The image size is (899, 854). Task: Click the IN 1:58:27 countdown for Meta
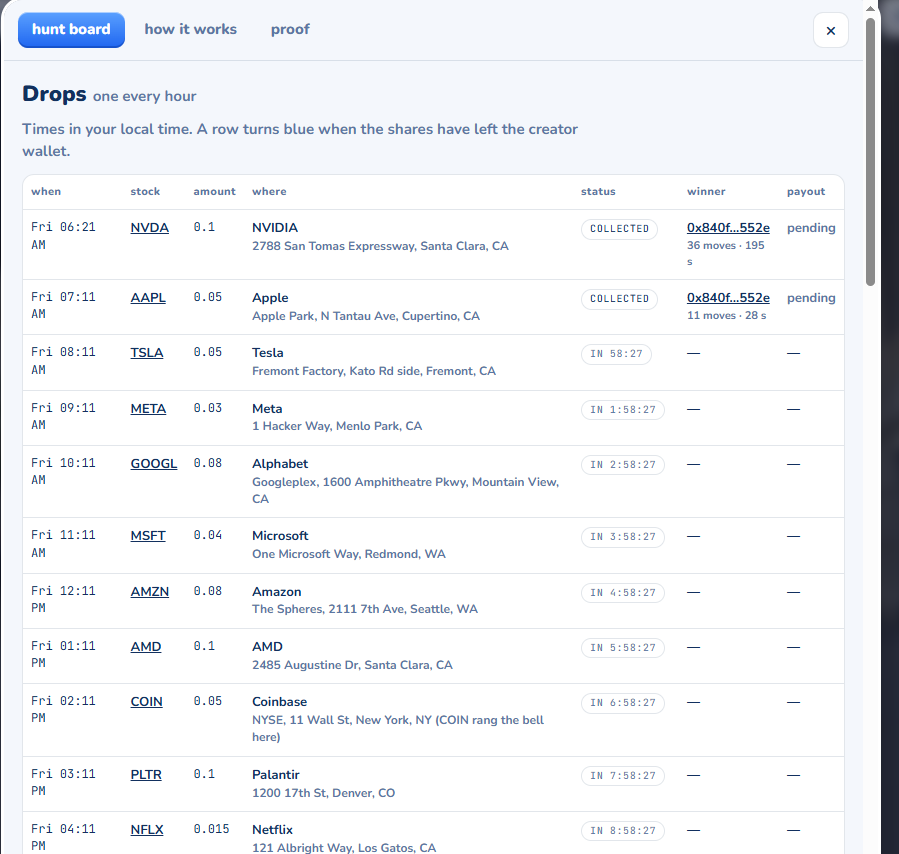click(x=623, y=410)
